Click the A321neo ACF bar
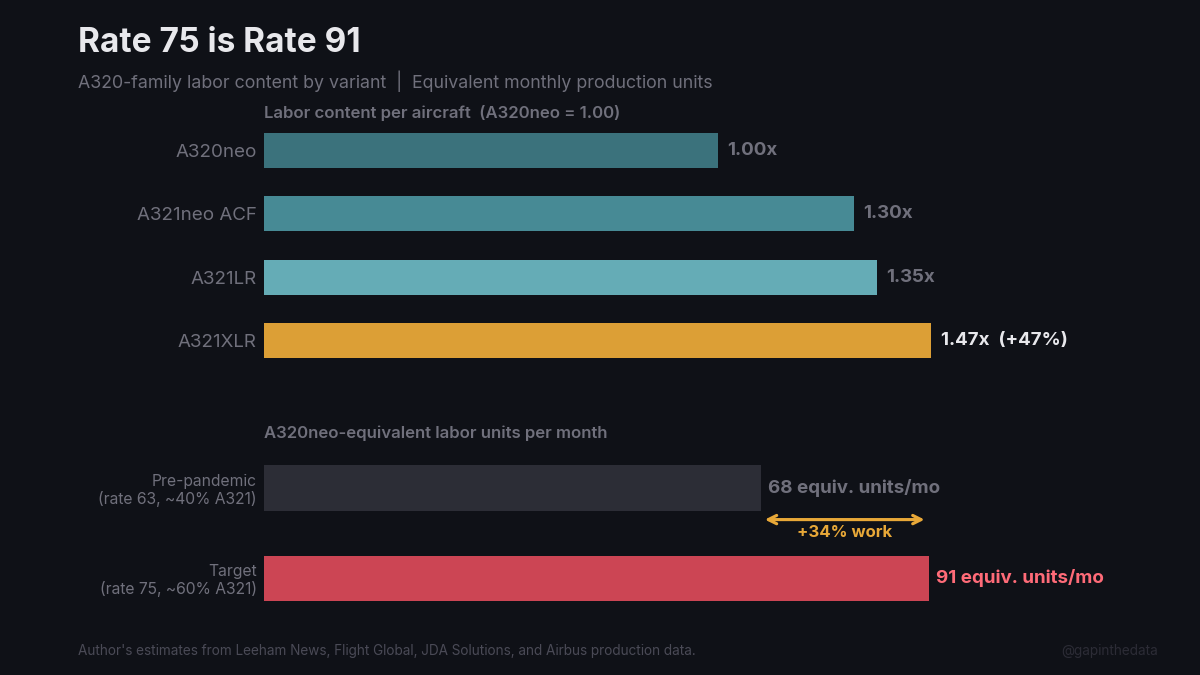This screenshot has width=1200, height=675. point(558,213)
